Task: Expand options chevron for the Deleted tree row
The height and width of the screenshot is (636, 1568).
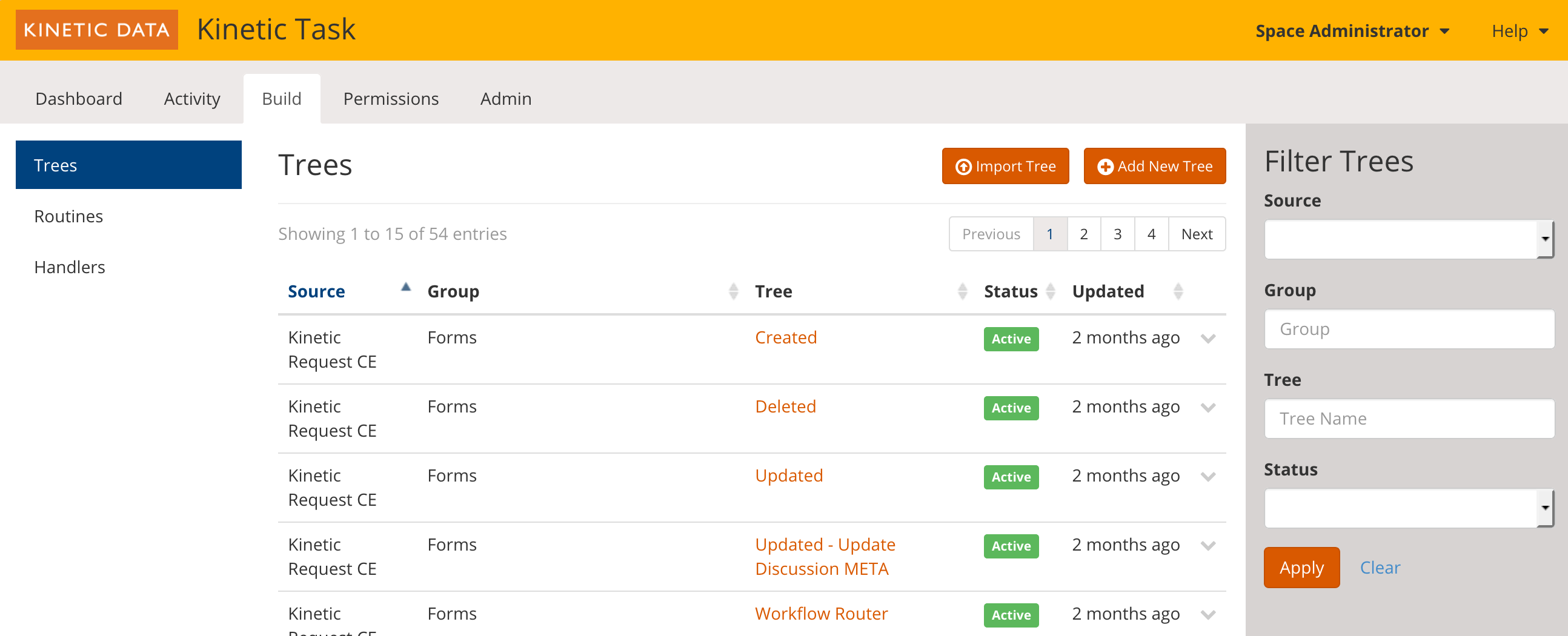Action: [1208, 408]
